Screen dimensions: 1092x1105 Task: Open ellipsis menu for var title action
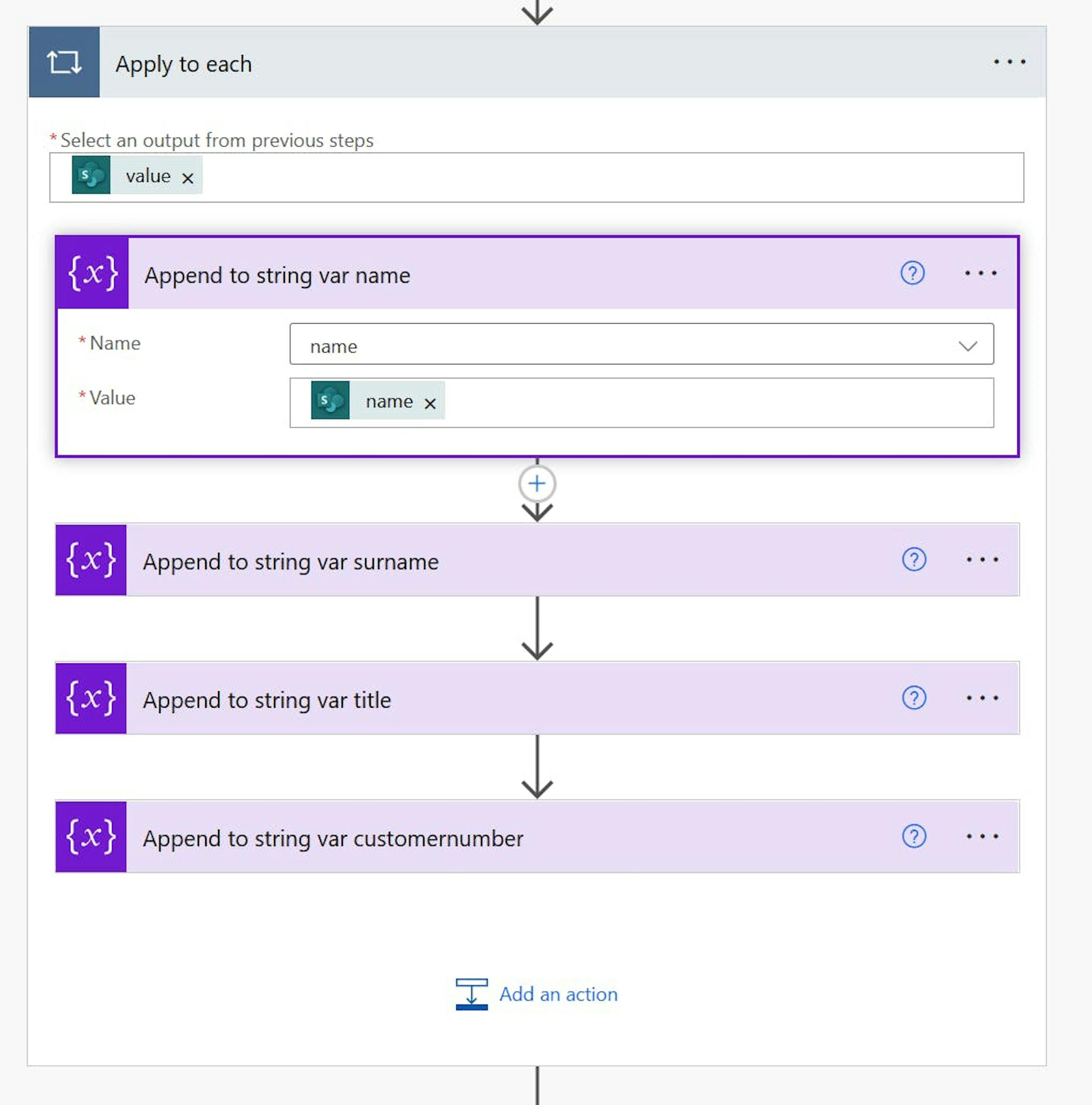[x=982, y=698]
